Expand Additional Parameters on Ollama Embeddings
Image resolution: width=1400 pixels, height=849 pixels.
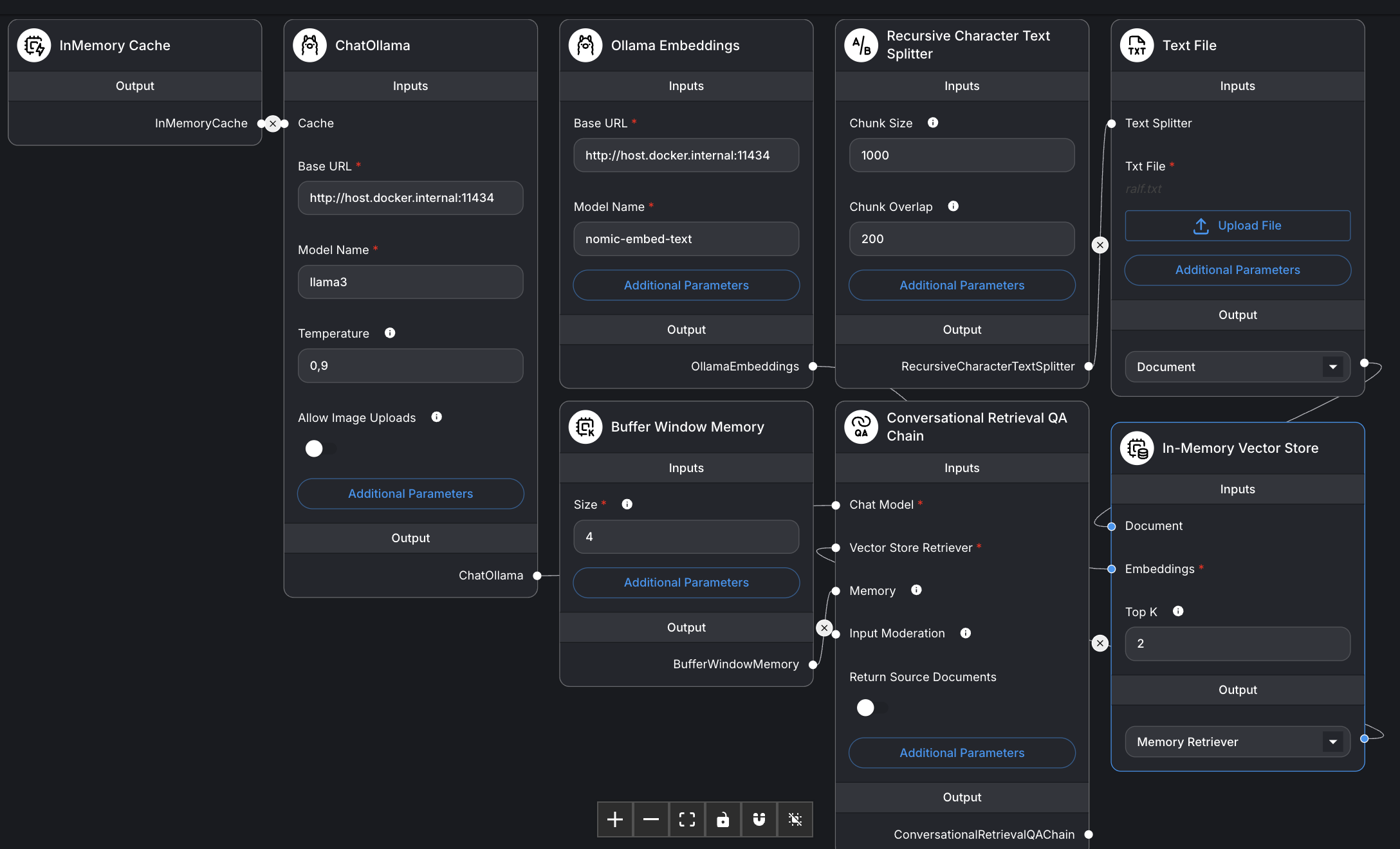click(686, 285)
